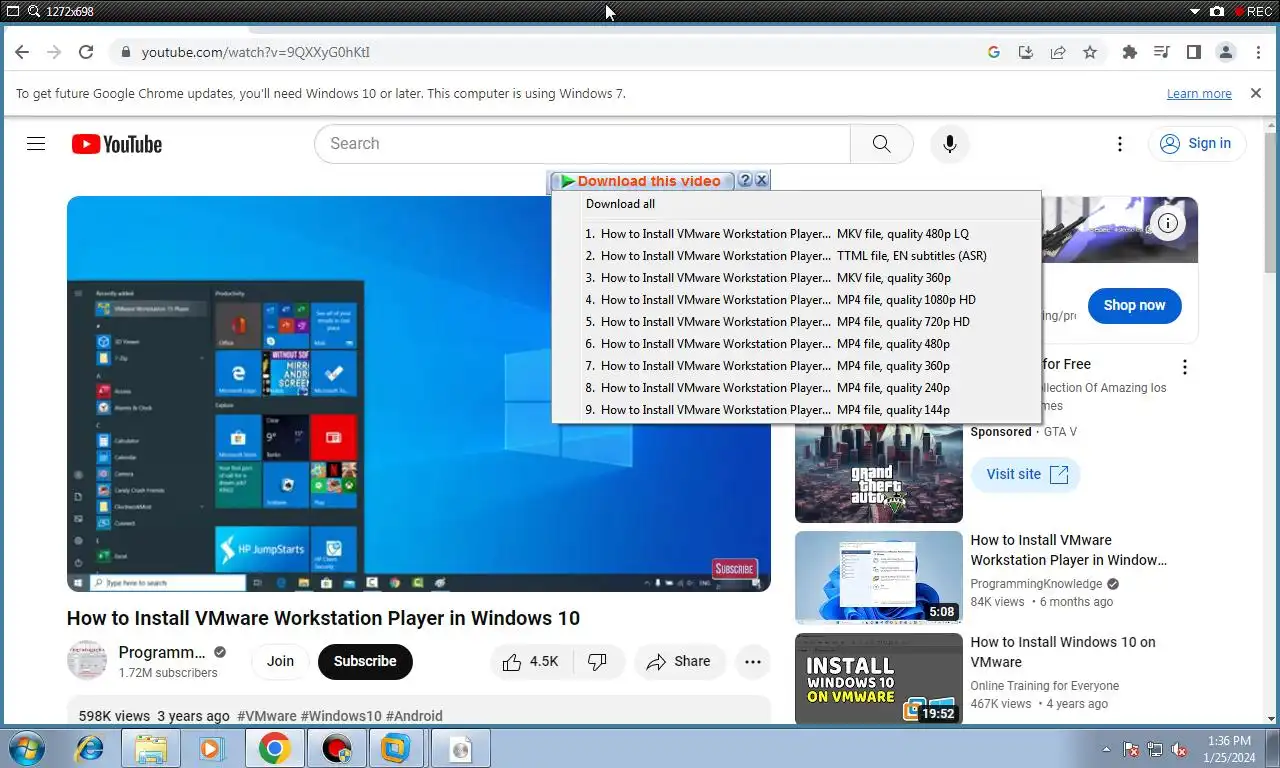Dislike the video with thumbs down
This screenshot has height=768, width=1280.
click(x=598, y=662)
